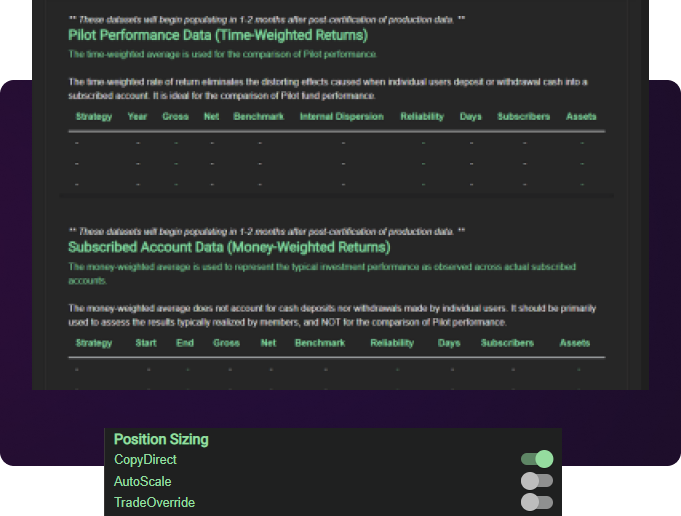Click Benchmark header in Pilot Performance table
Screen dimensions: 681x516
[258, 117]
